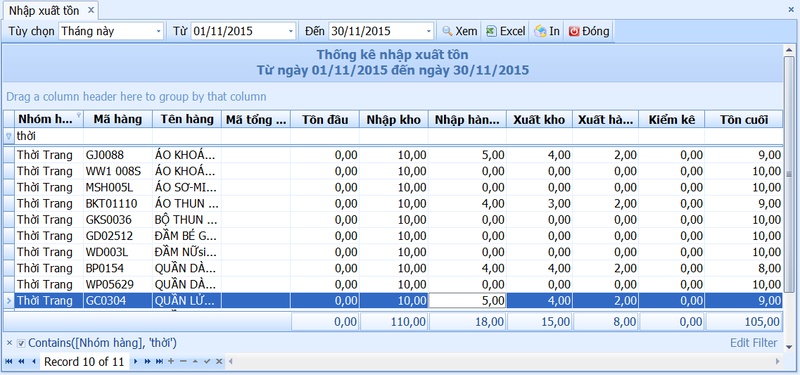This screenshot has height=375, width=800.
Task: Open the Từ date picker dropdown
Action: click(x=291, y=31)
